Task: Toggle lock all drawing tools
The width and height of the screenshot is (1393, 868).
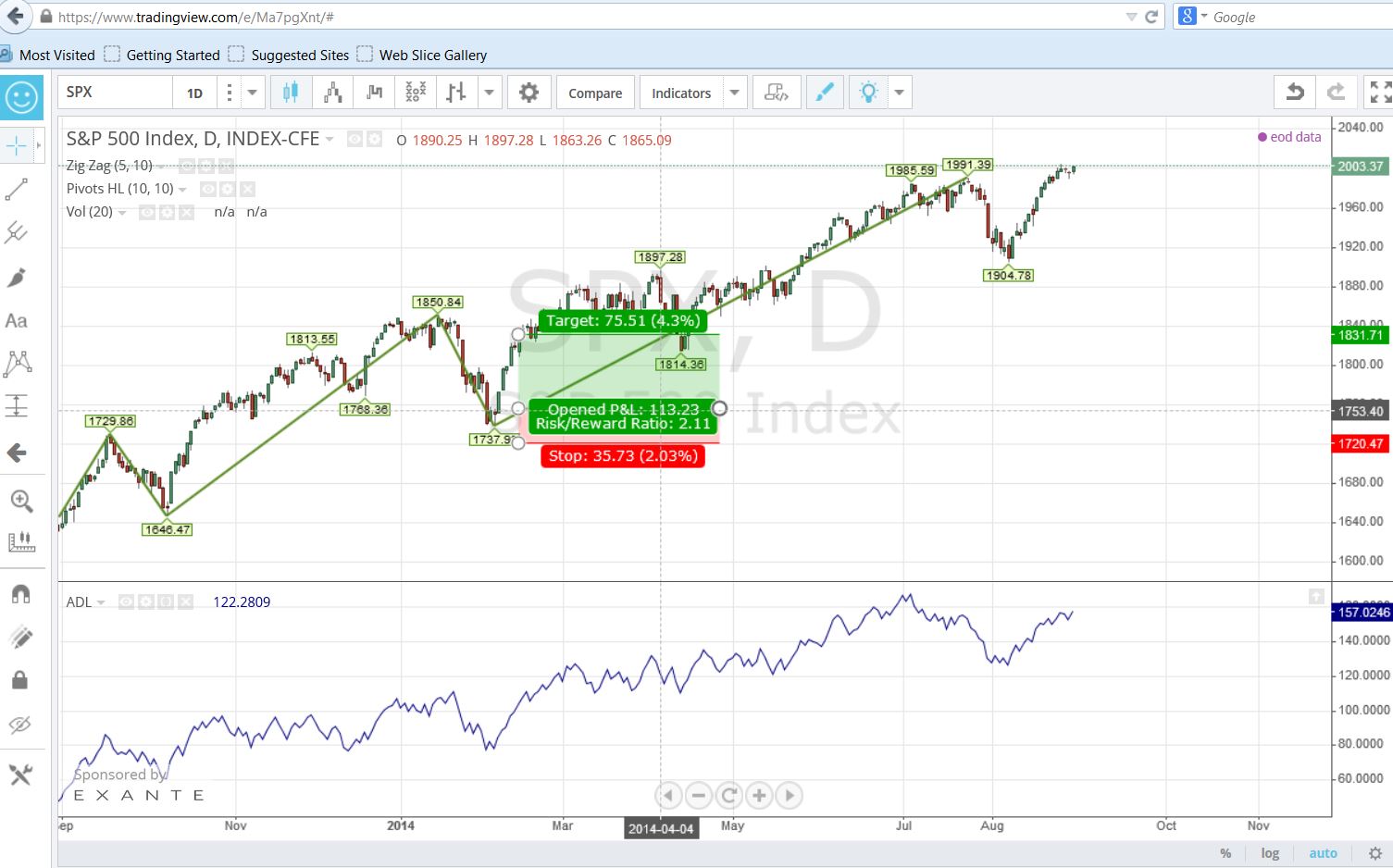Action: point(20,680)
